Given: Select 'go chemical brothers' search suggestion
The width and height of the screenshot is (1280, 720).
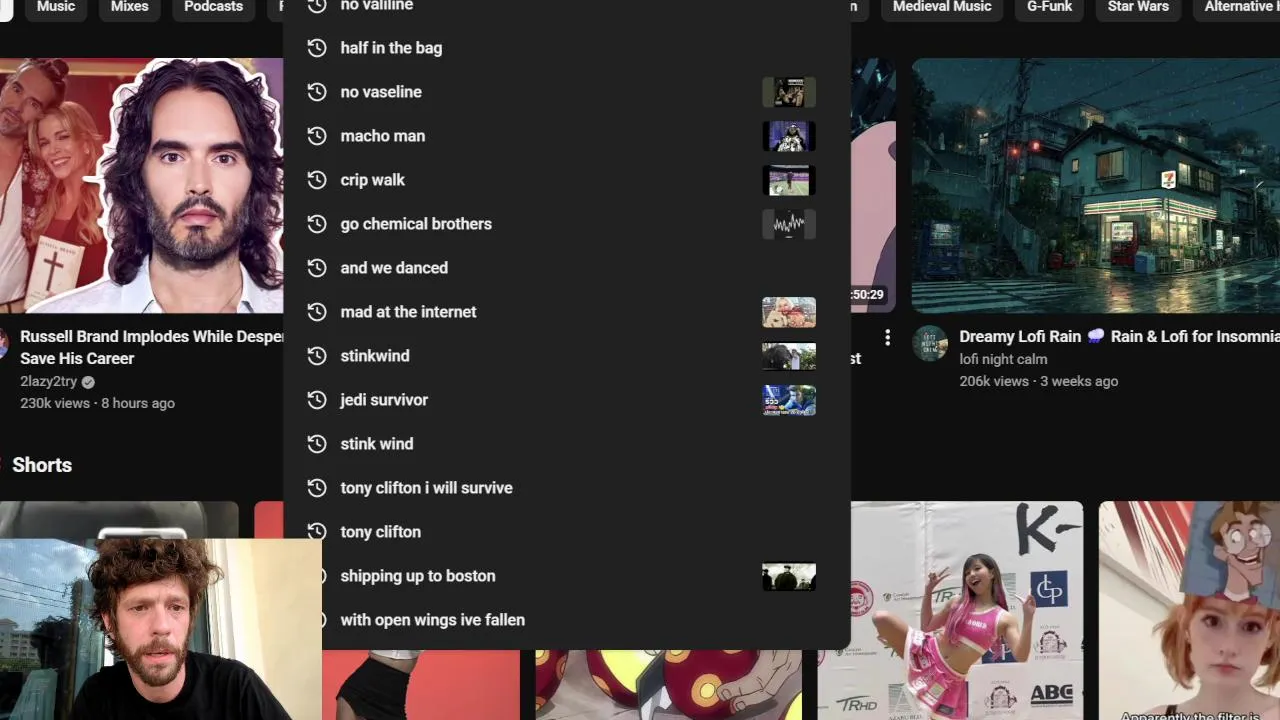Looking at the screenshot, I should [x=567, y=224].
